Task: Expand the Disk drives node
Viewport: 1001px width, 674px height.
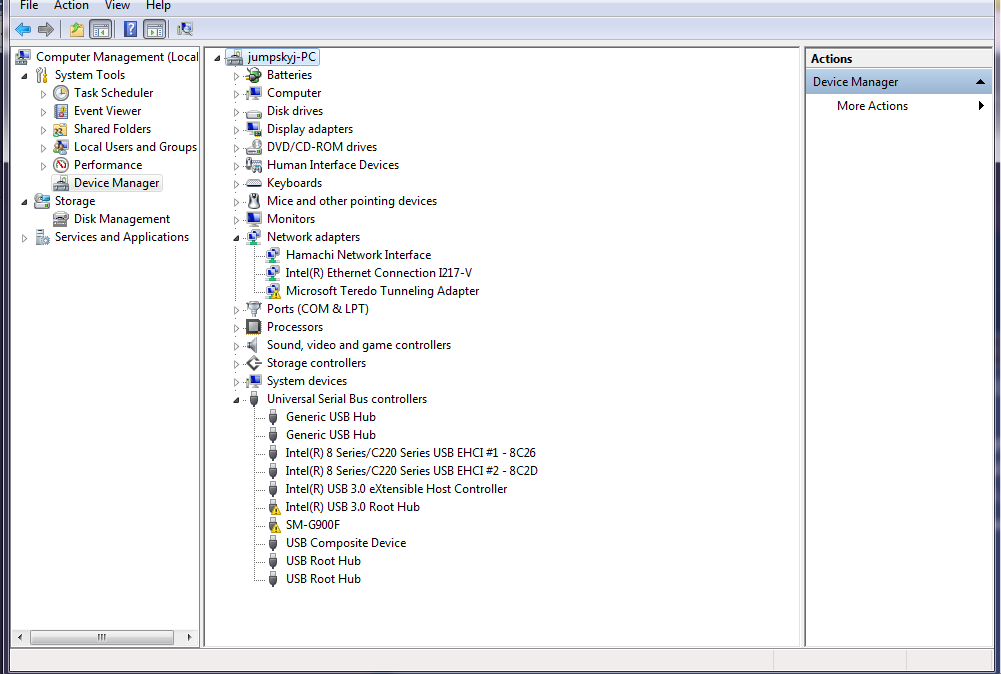Action: 236,112
